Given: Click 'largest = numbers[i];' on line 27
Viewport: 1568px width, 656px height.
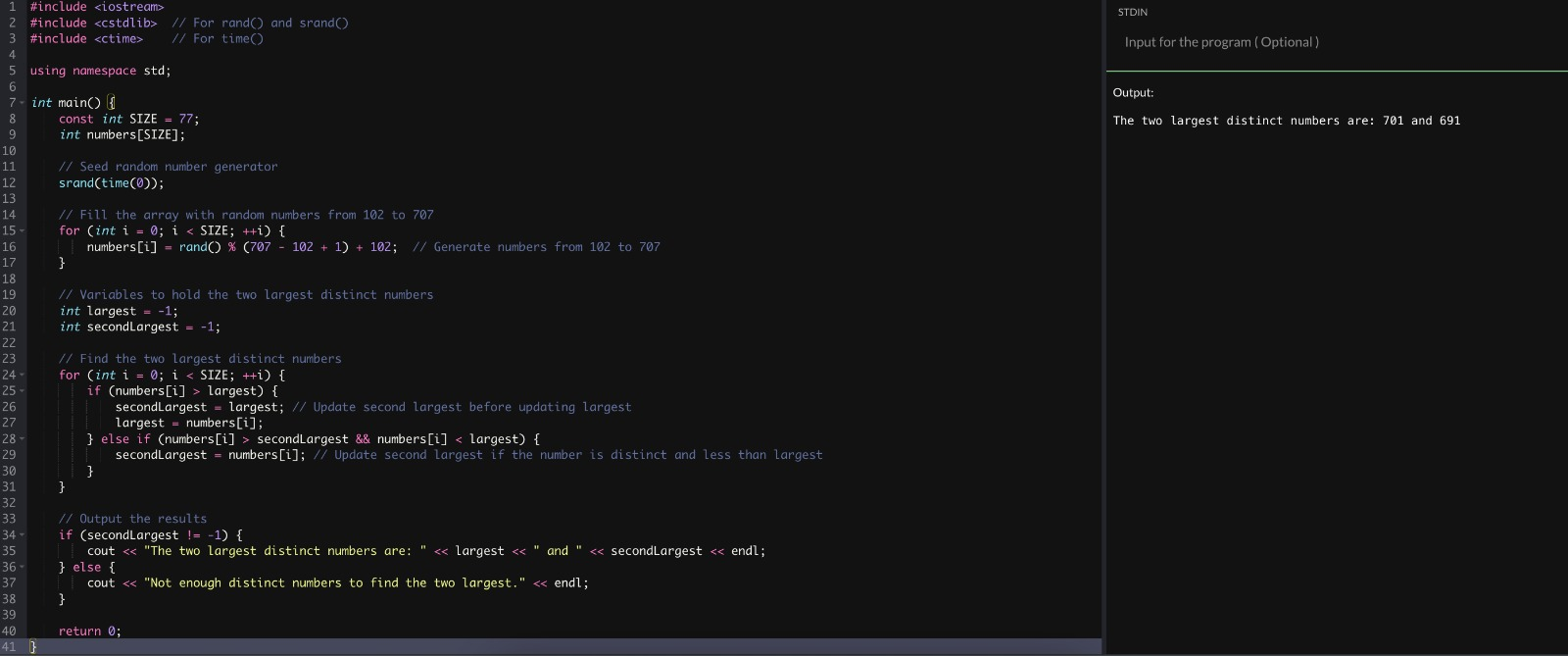Looking at the screenshot, I should [189, 424].
